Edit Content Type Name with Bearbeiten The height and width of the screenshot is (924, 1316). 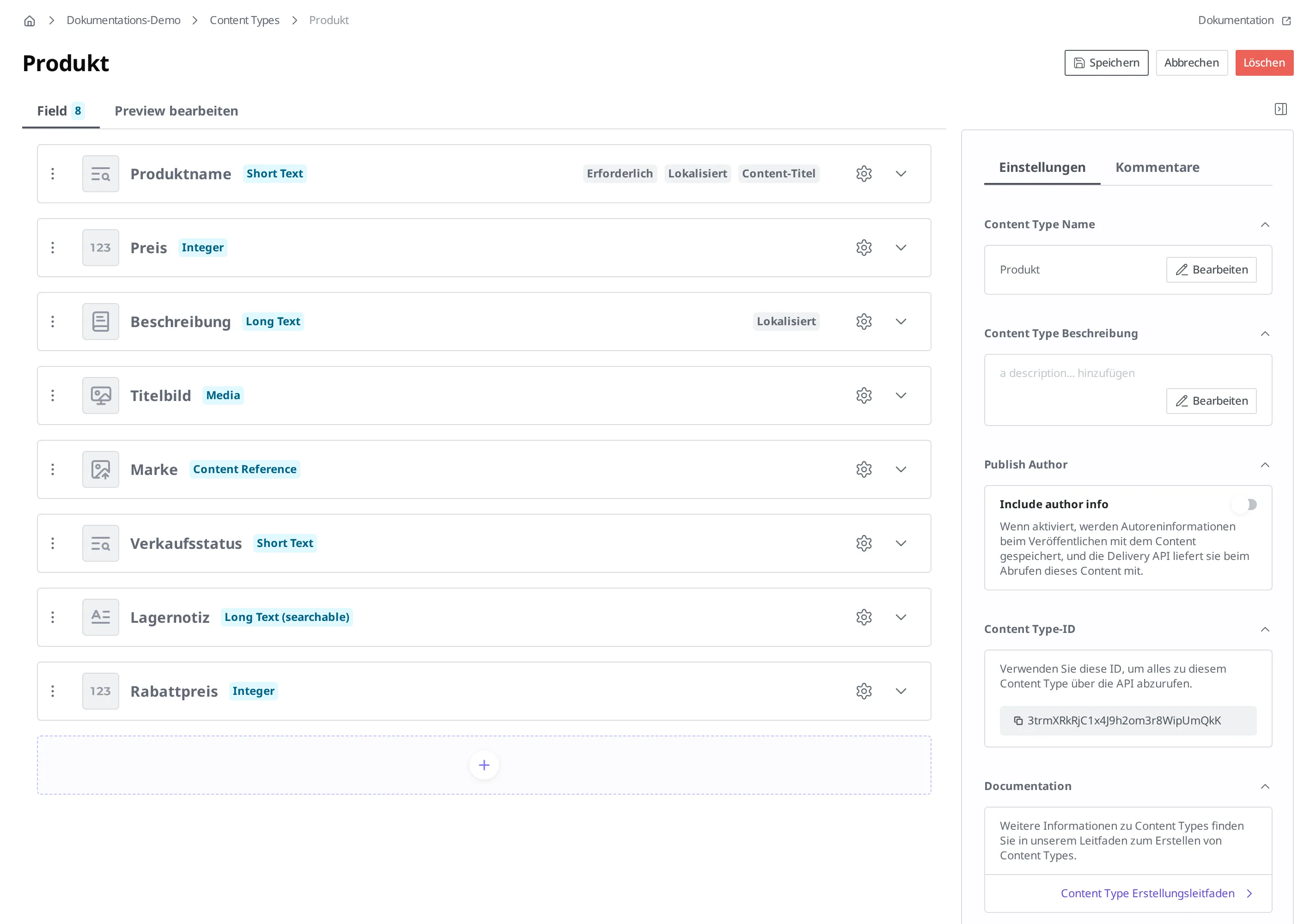[1211, 269]
